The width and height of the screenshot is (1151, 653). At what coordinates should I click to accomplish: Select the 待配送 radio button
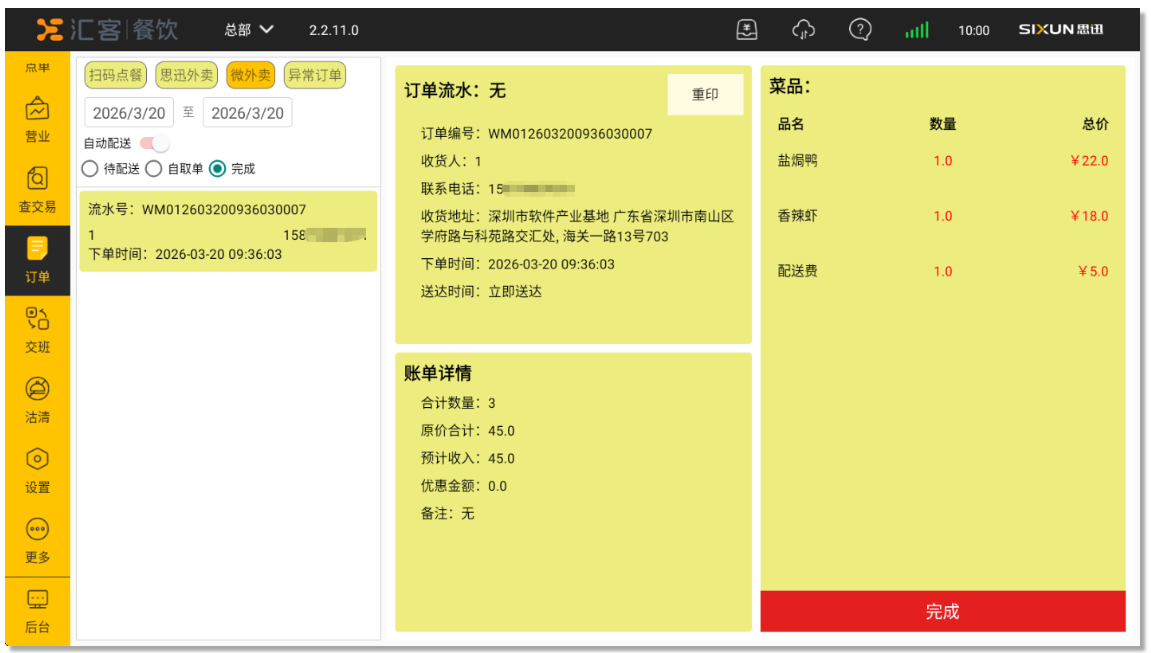point(90,169)
